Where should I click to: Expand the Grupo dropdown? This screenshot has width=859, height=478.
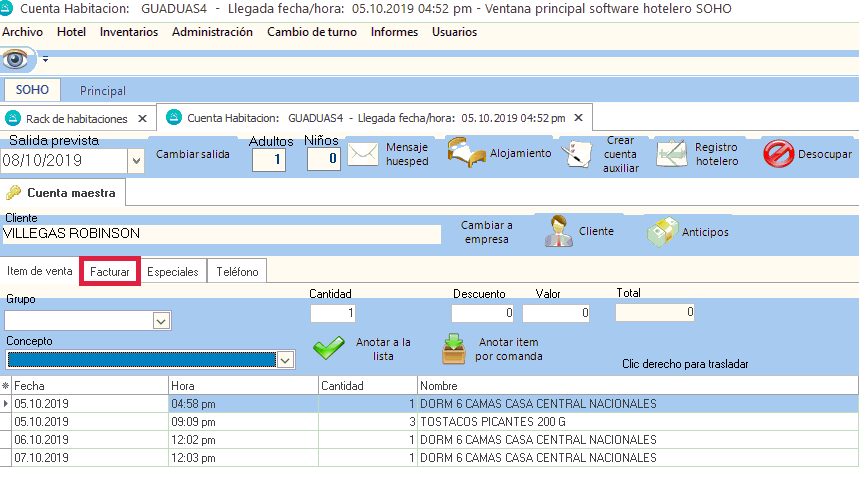(161, 321)
